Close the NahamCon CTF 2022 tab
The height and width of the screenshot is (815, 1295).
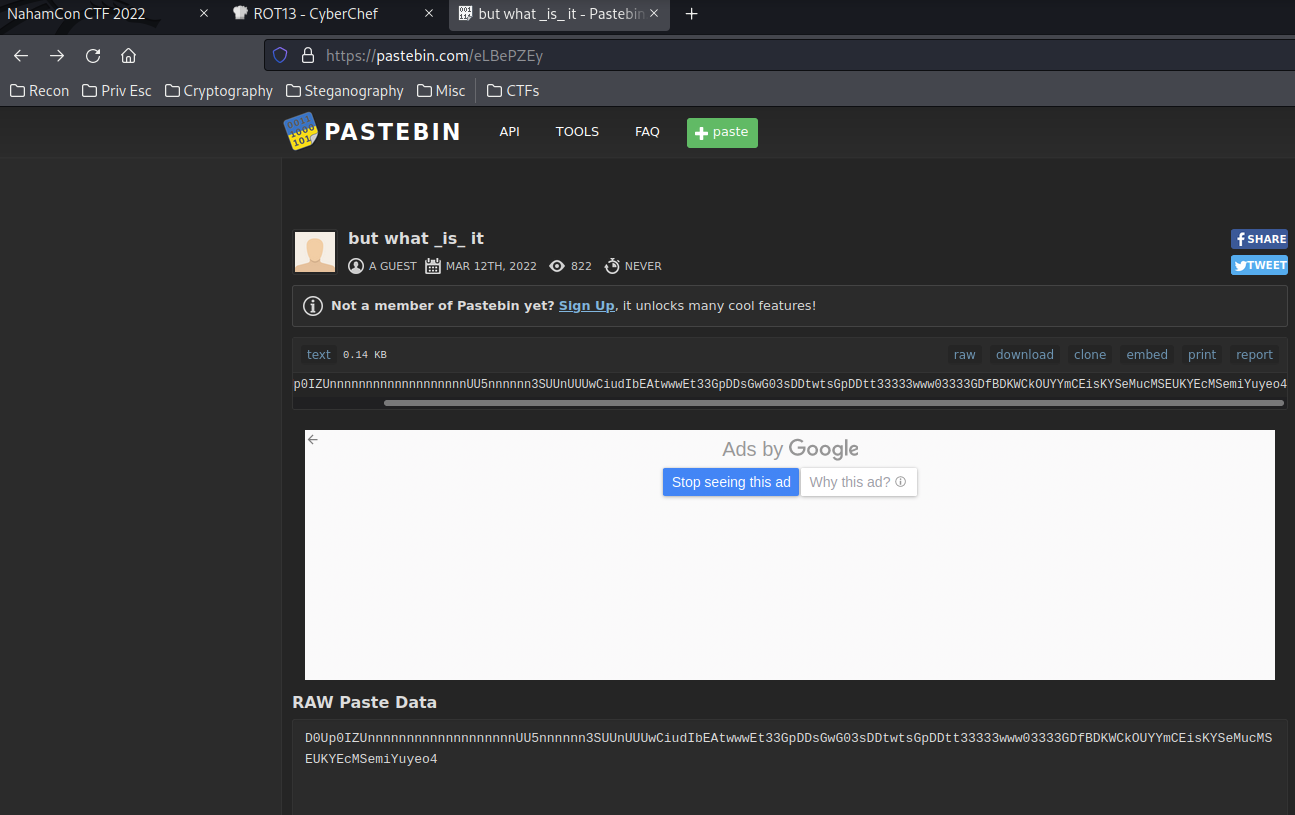[x=204, y=14]
